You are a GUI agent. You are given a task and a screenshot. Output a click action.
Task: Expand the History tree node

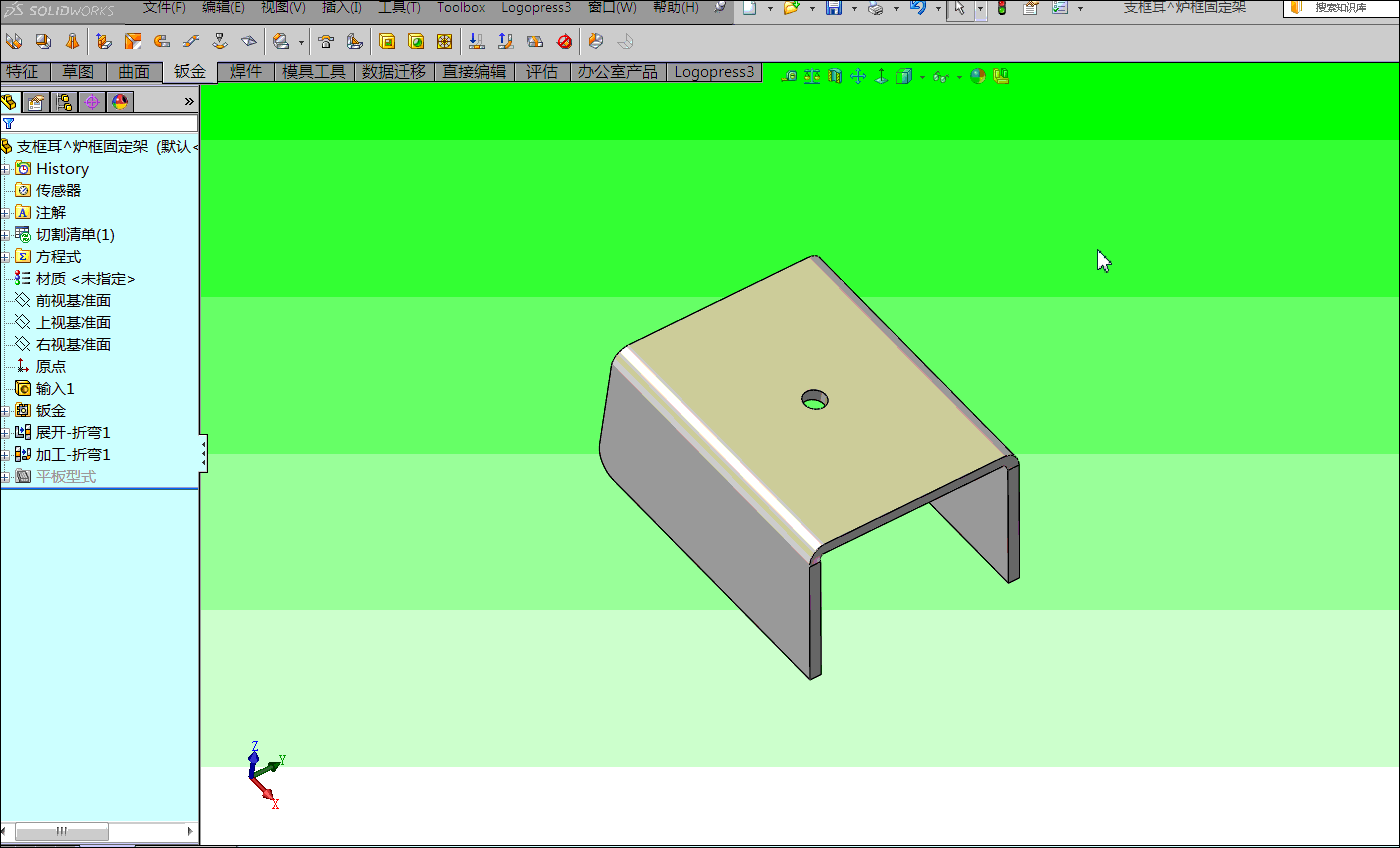[5, 169]
